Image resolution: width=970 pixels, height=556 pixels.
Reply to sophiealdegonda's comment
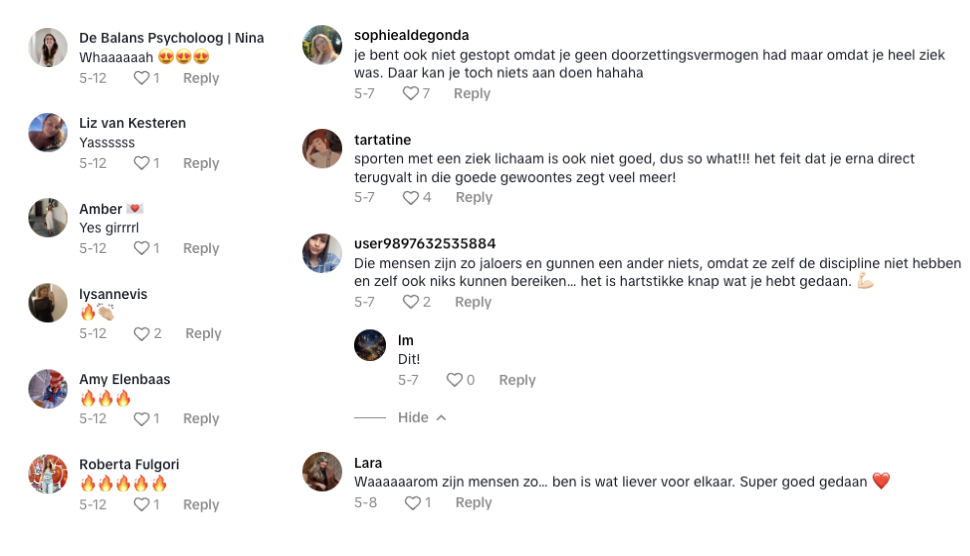tap(472, 94)
